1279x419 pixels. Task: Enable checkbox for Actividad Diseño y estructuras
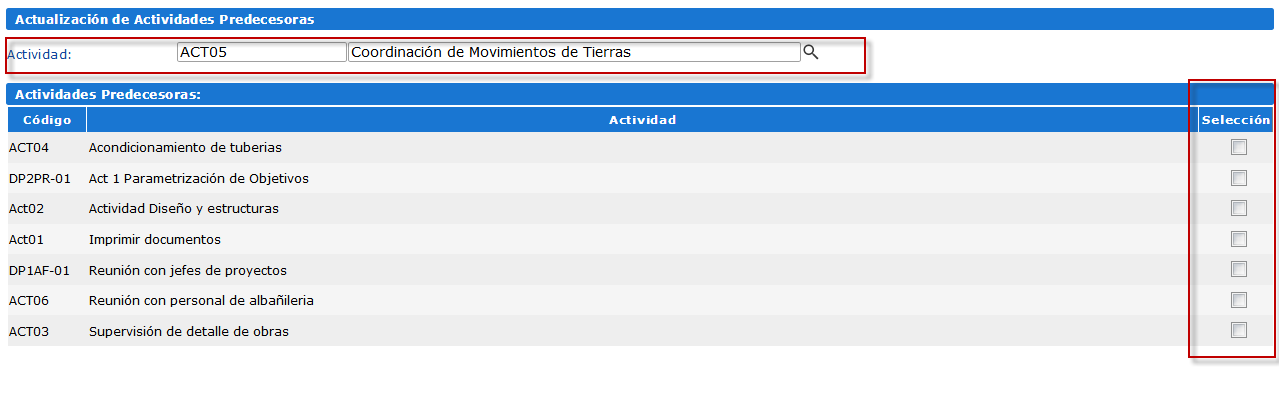tap(1239, 208)
